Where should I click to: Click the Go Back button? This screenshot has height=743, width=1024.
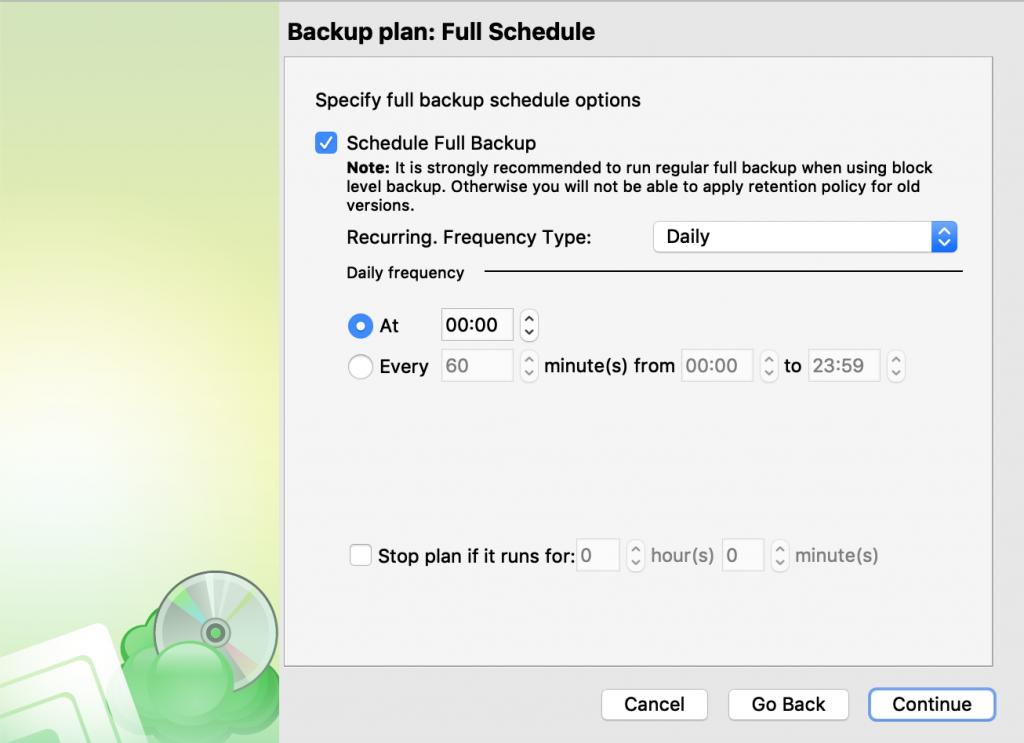click(x=788, y=704)
